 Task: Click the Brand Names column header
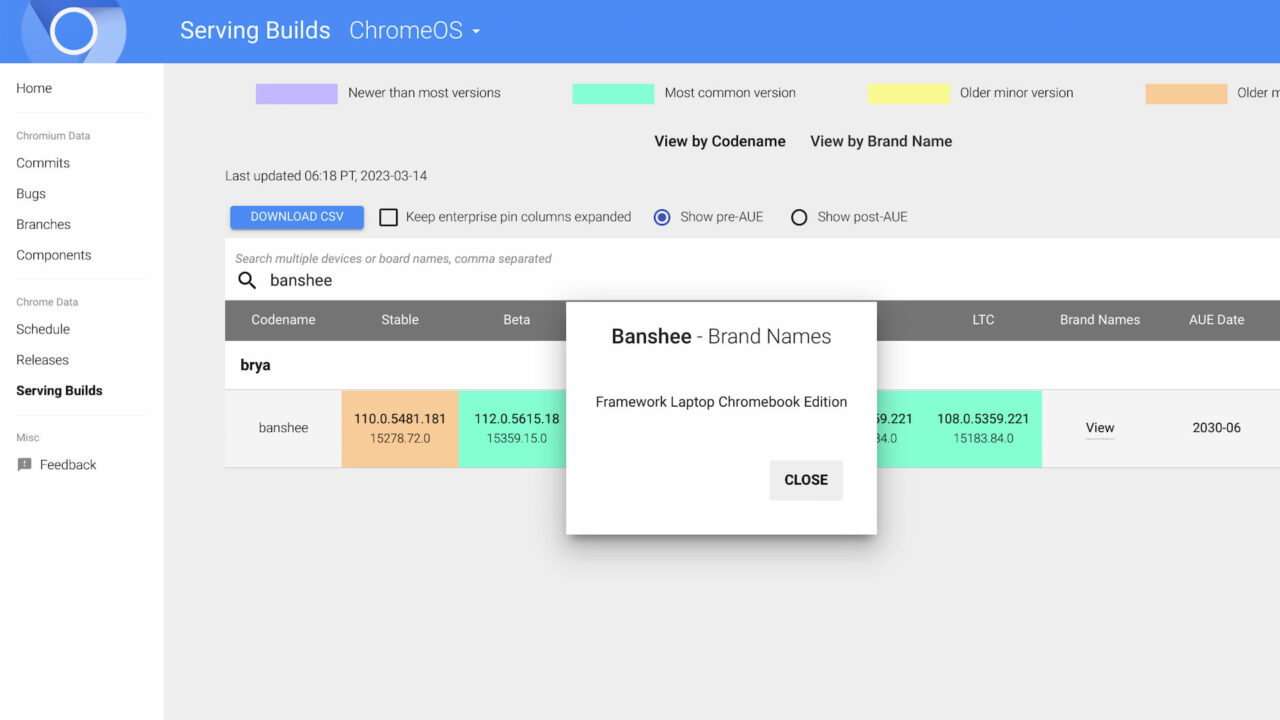pos(1100,320)
